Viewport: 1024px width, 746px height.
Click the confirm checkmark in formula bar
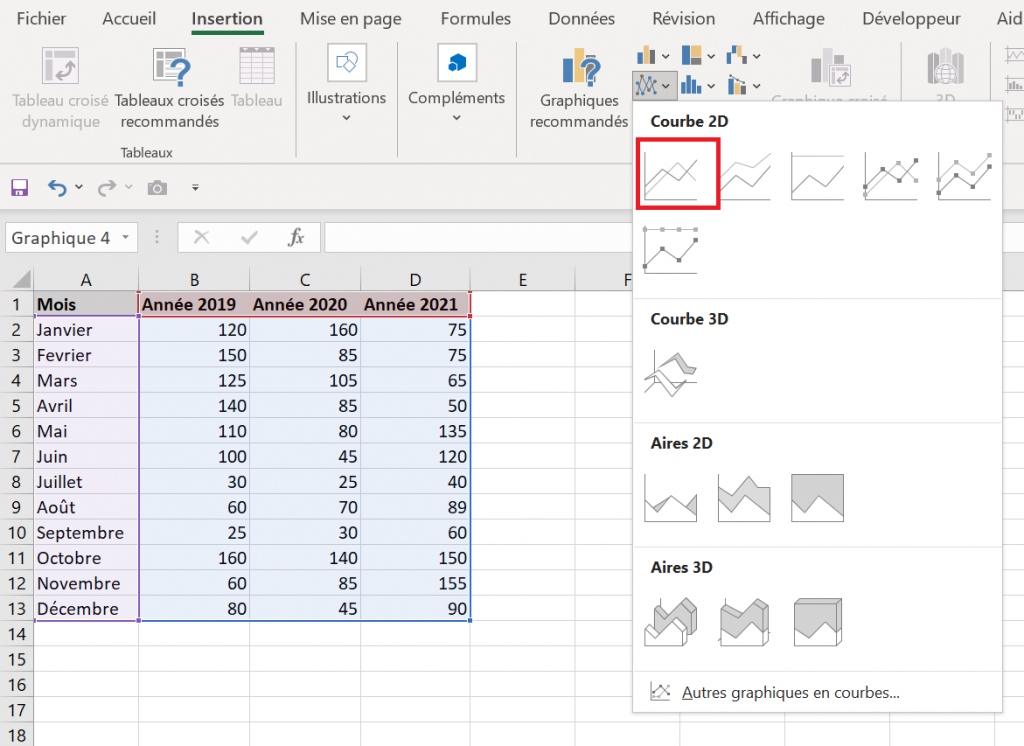click(x=249, y=237)
